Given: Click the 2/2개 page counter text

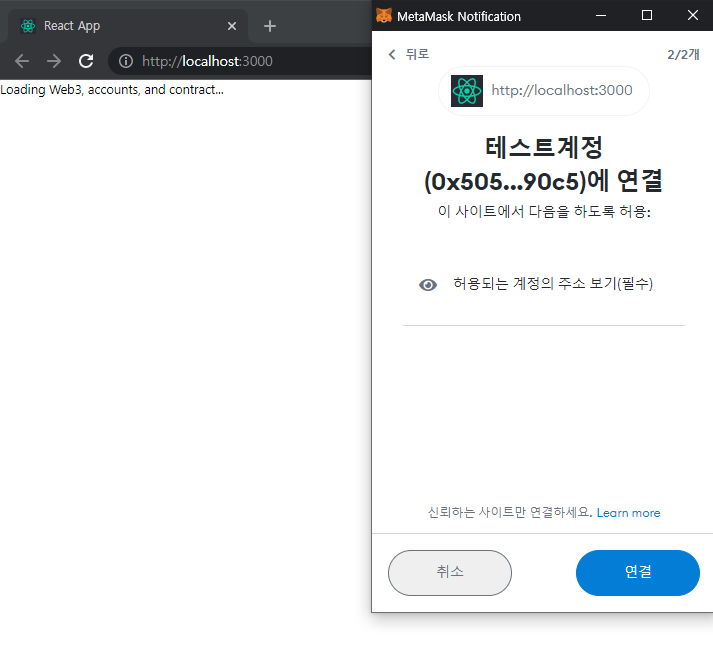Looking at the screenshot, I should pos(683,55).
